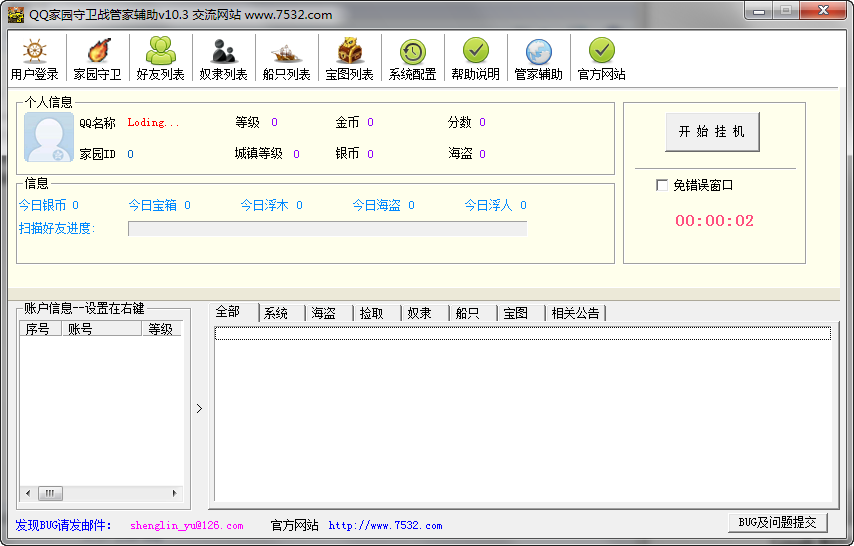Switch to the 相关公告 tab

(576, 313)
